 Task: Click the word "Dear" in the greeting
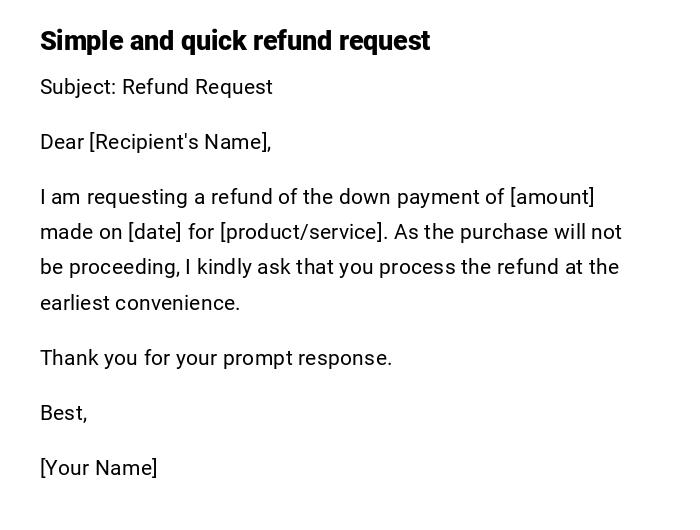[62, 142]
